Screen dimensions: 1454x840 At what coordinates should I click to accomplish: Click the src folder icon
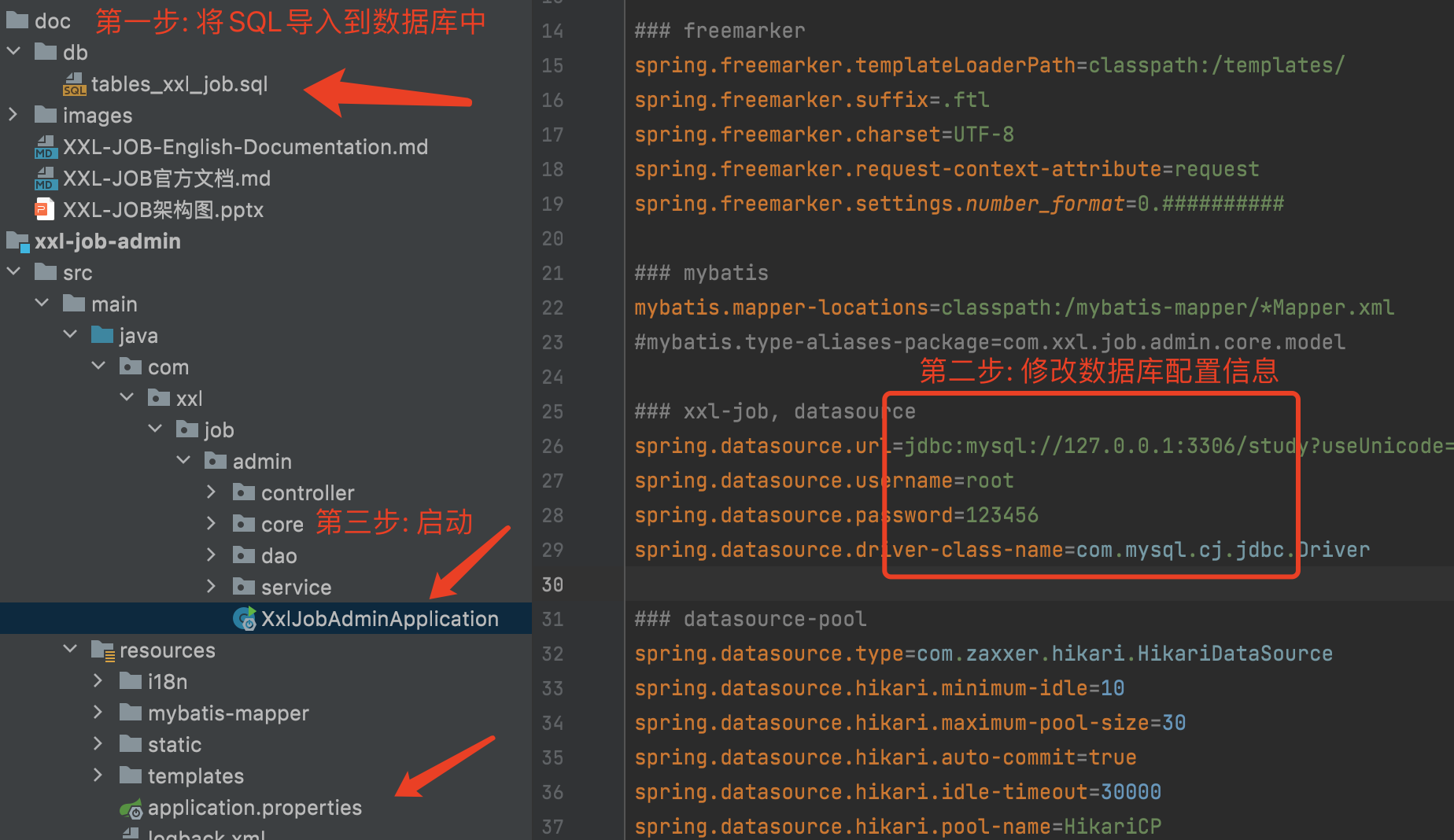coord(46,272)
